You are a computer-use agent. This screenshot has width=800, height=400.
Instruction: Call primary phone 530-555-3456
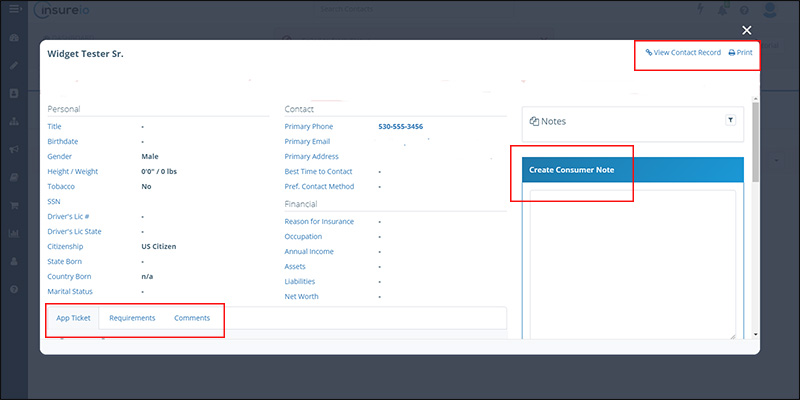pos(401,127)
